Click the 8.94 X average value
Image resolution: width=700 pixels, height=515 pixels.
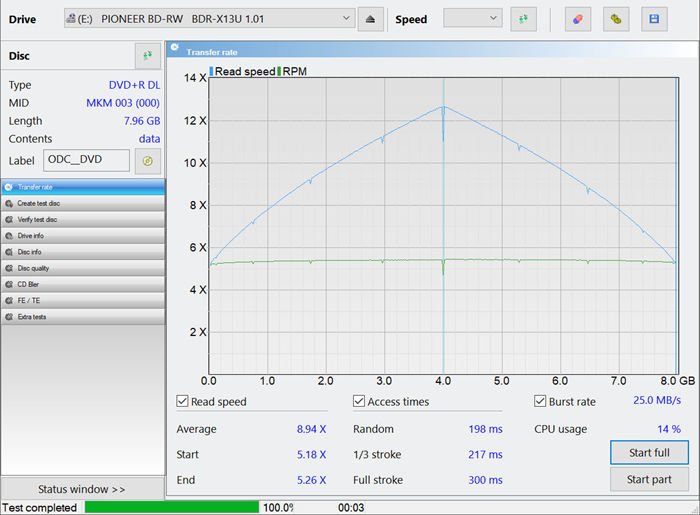pos(312,429)
